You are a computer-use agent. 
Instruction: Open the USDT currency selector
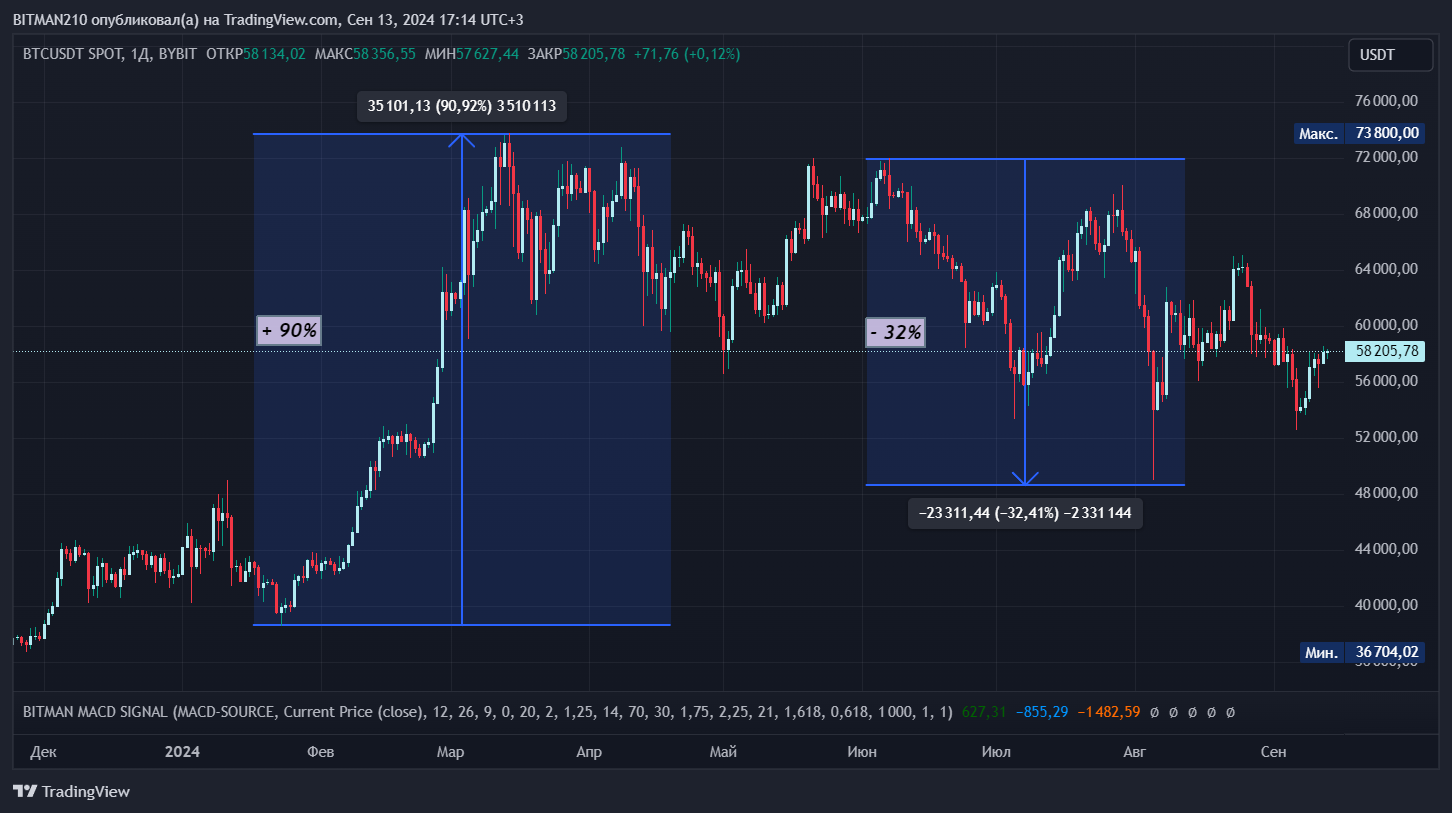[1390, 55]
